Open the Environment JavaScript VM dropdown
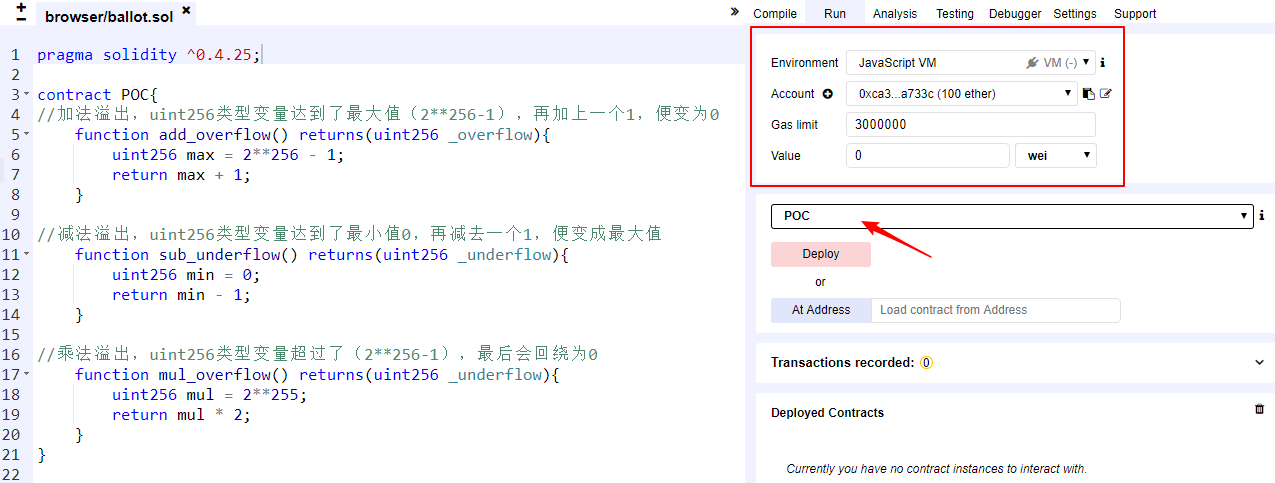 click(x=971, y=63)
